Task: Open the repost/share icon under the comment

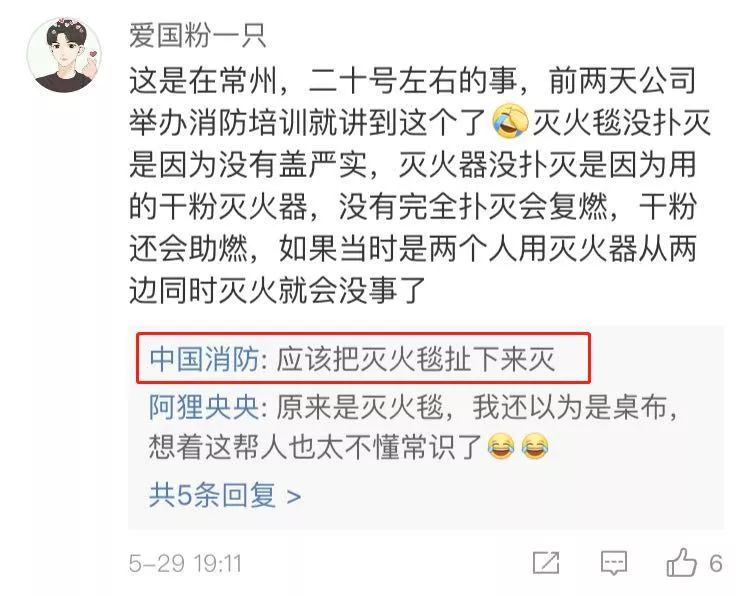Action: click(x=546, y=563)
